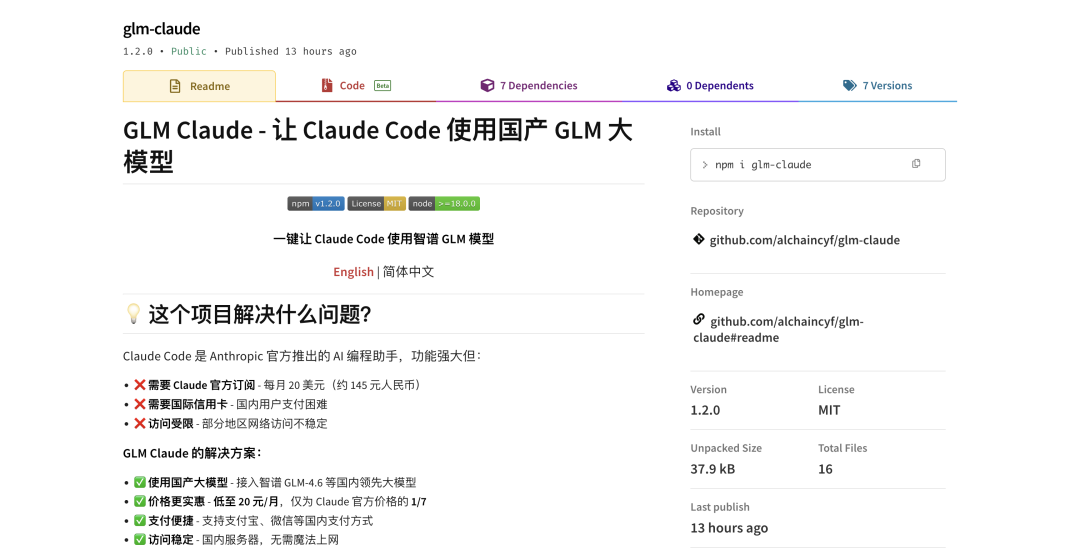Screen dimensions: 1080x555
Task: Click the node >=18.0.0 badge
Action: coord(444,204)
